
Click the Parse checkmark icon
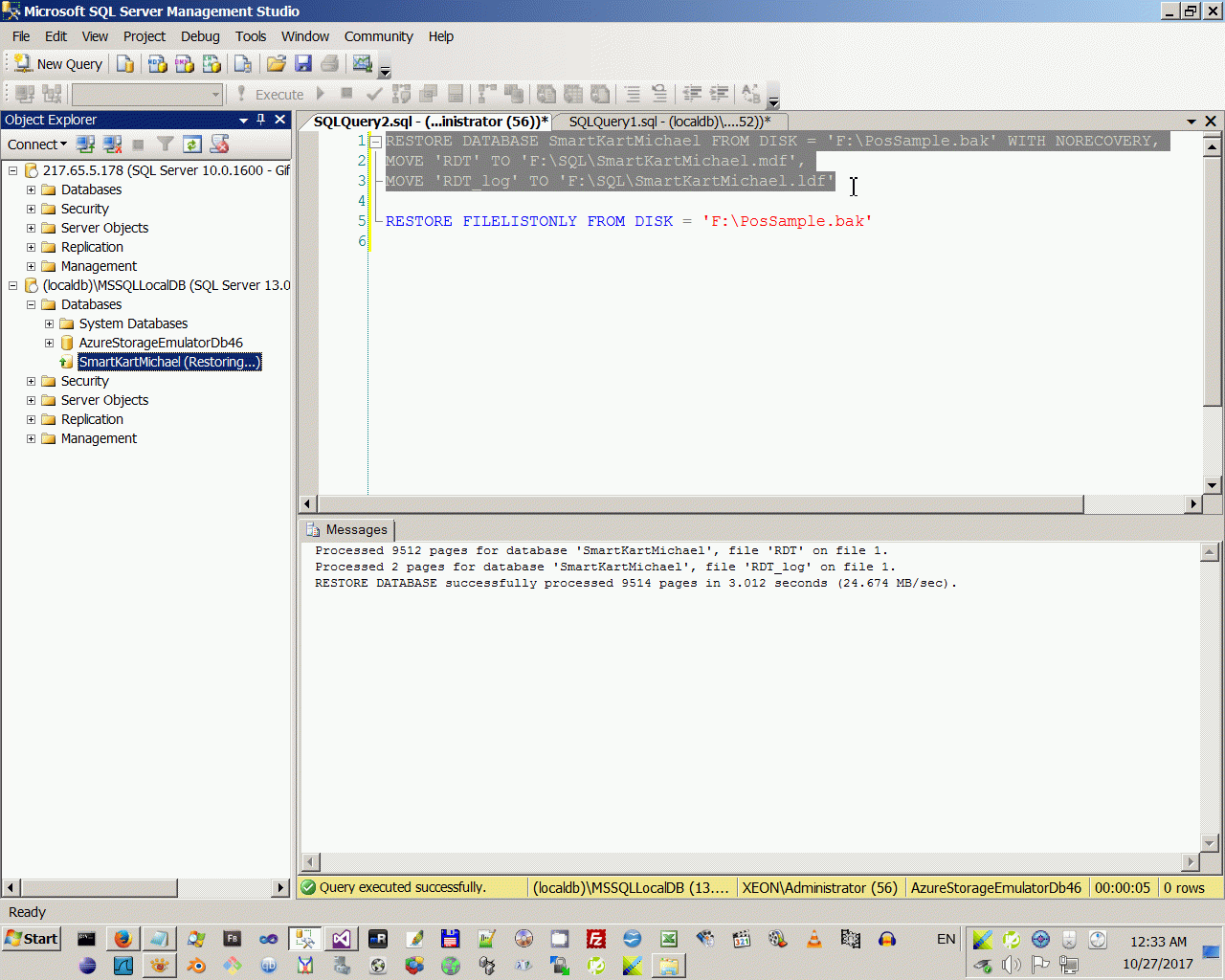point(374,94)
